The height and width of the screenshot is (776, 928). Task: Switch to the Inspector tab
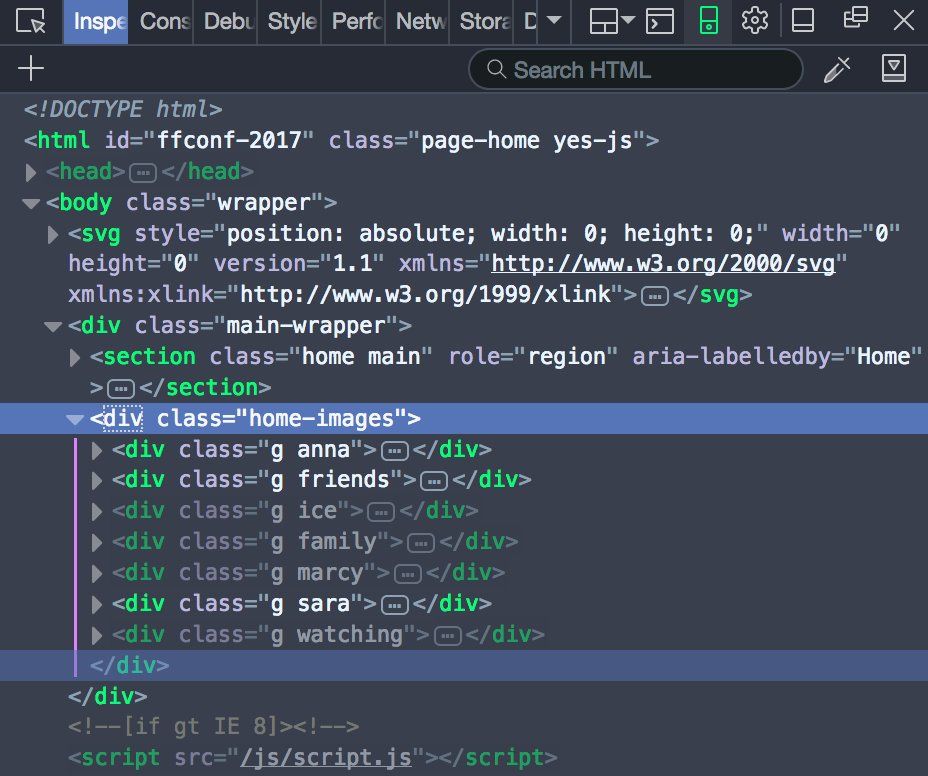pos(96,22)
